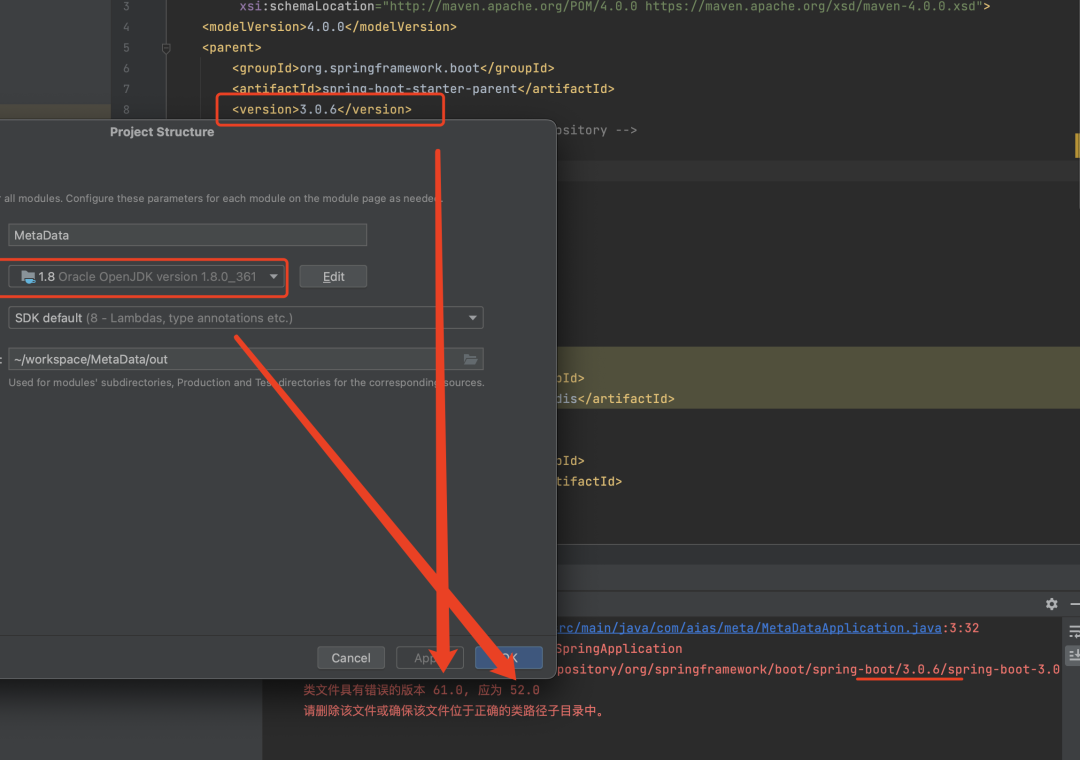
Task: Click the groupId org.springframework.boot line
Action: click(393, 68)
